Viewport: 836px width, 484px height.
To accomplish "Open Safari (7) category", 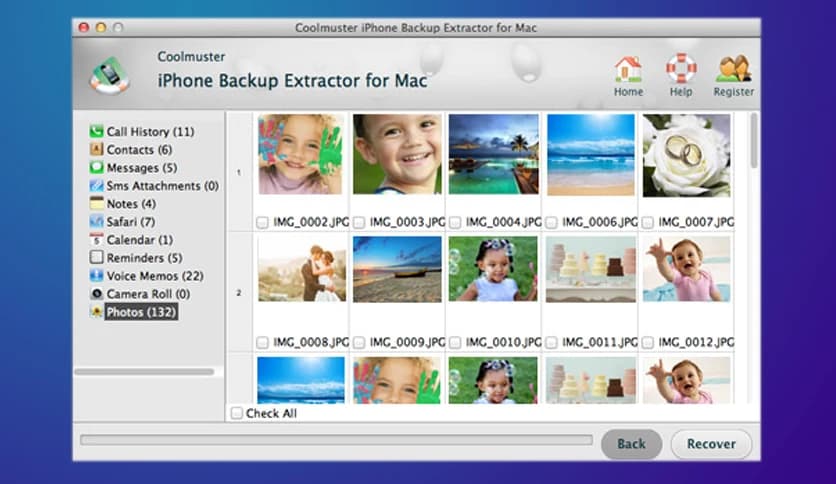I will [x=131, y=221].
